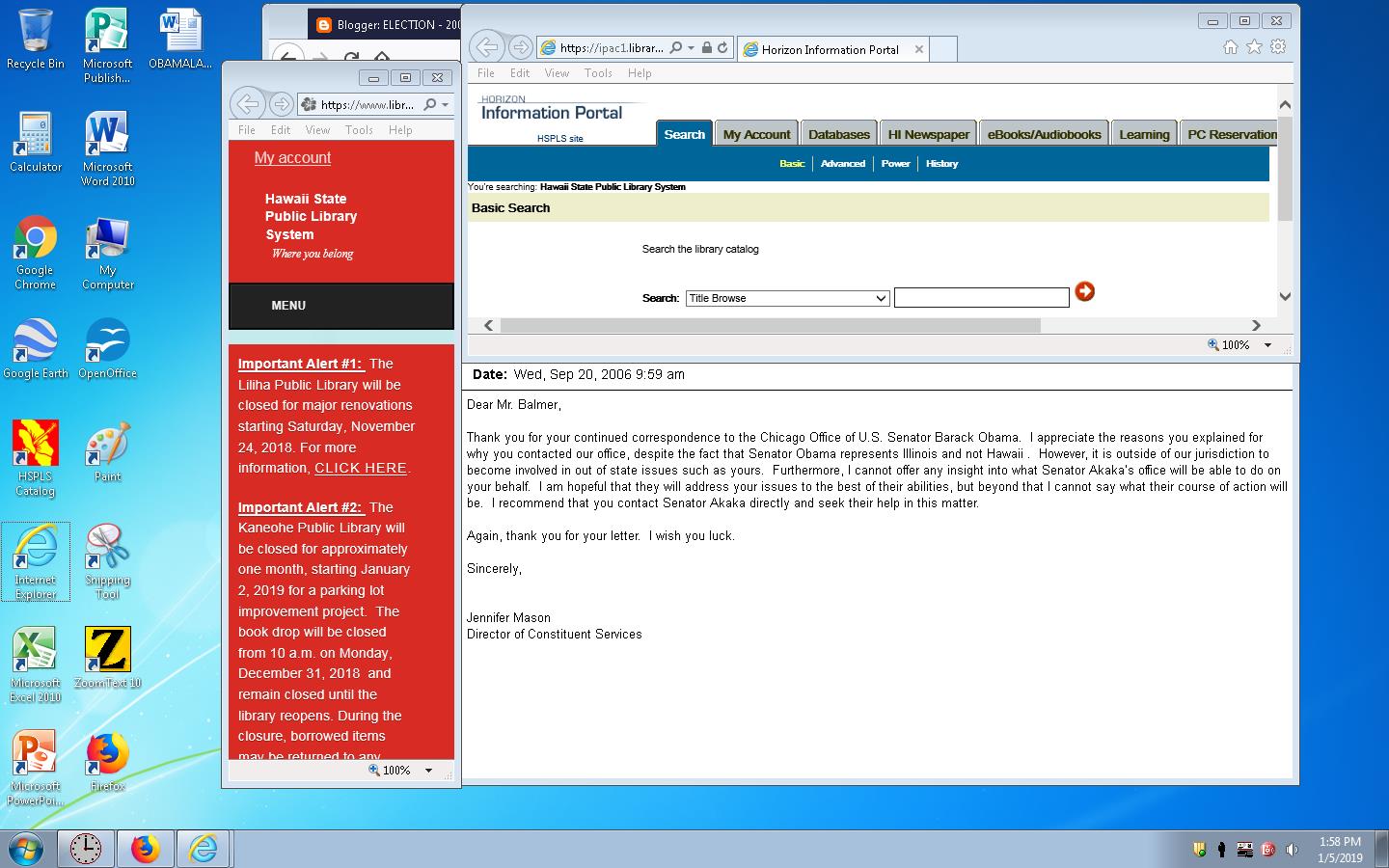Click horizontal scrollbar in Horizon portal page
This screenshot has width=1389, height=868.
click(770, 325)
